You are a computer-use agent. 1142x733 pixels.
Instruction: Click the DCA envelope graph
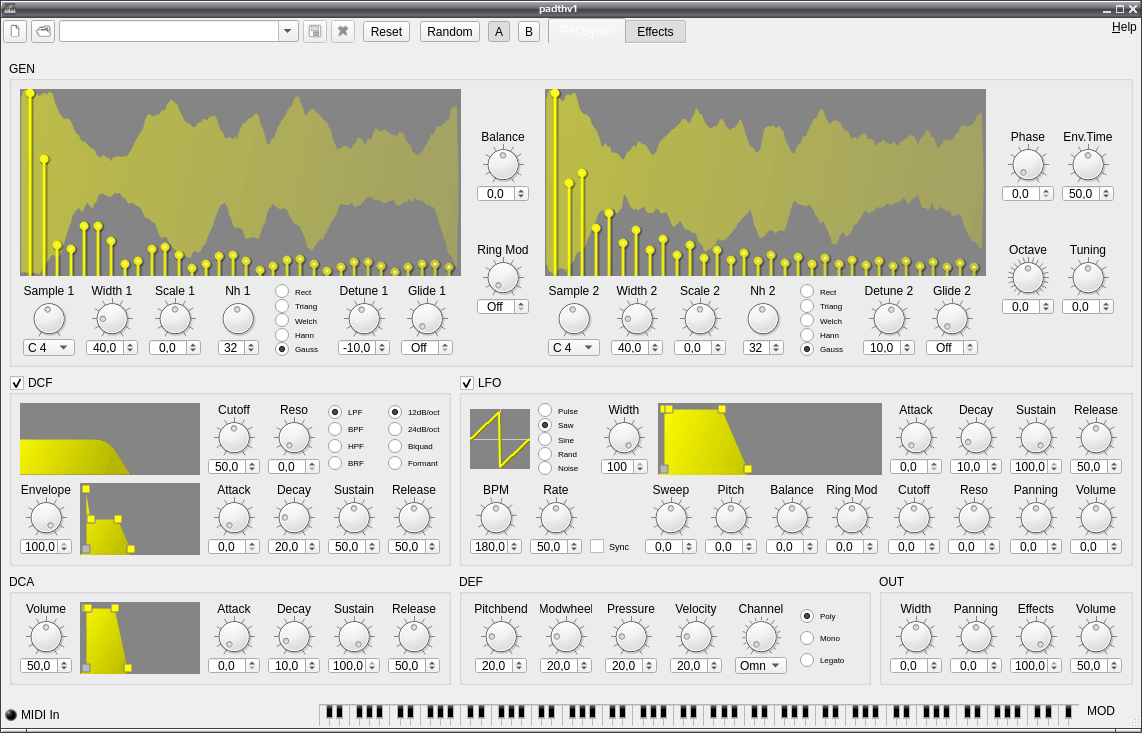click(x=140, y=638)
